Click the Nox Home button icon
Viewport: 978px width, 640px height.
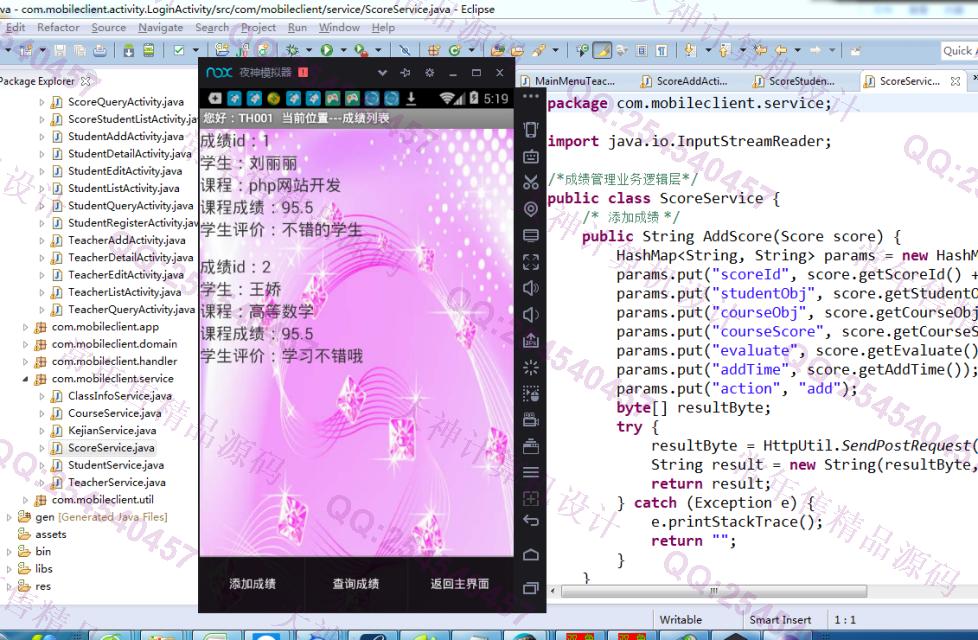531,555
